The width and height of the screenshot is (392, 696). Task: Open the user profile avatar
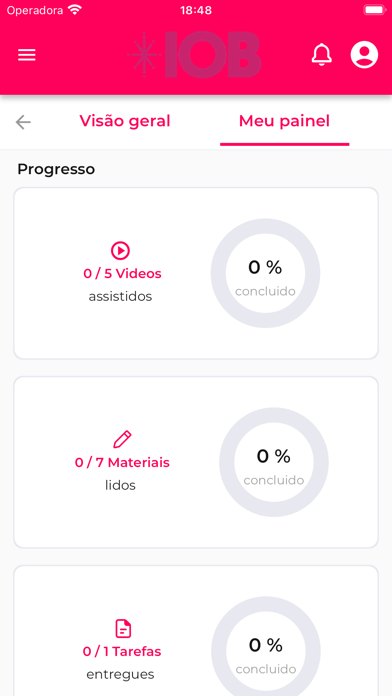coord(364,55)
